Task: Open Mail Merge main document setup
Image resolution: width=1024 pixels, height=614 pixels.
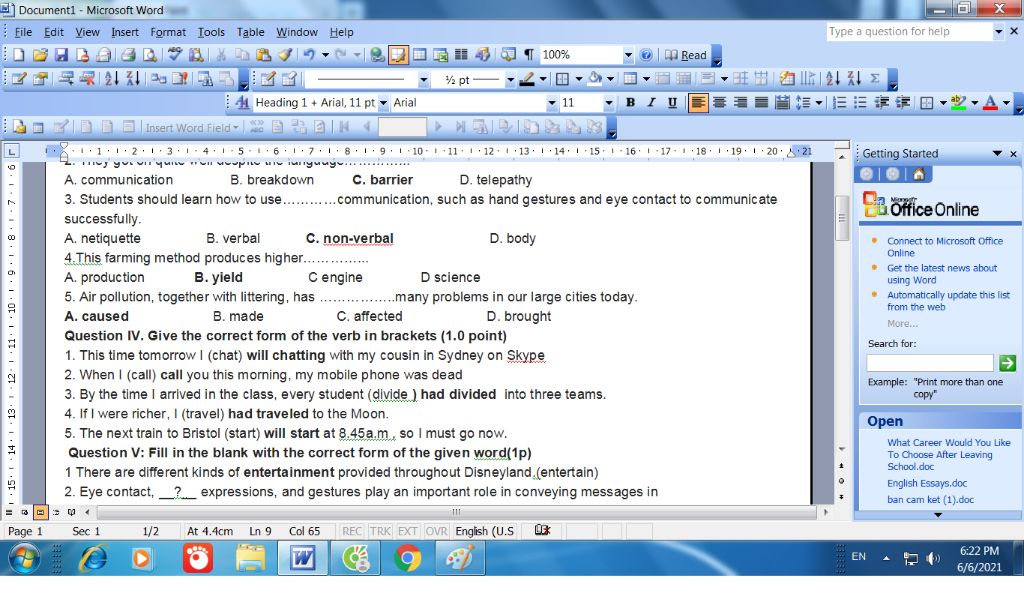Action: tap(19, 127)
